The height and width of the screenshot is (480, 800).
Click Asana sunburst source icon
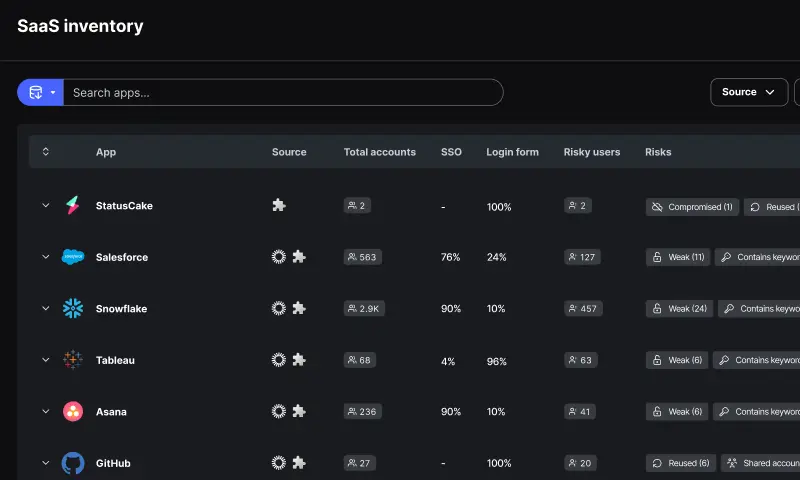(279, 412)
